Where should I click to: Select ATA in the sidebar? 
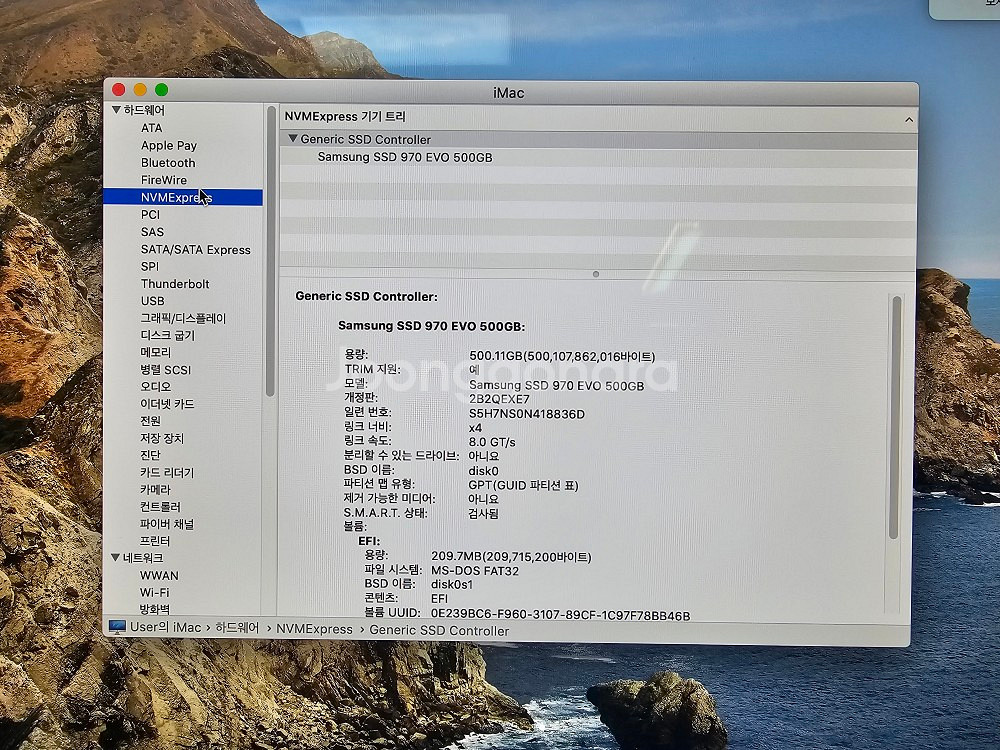(151, 128)
